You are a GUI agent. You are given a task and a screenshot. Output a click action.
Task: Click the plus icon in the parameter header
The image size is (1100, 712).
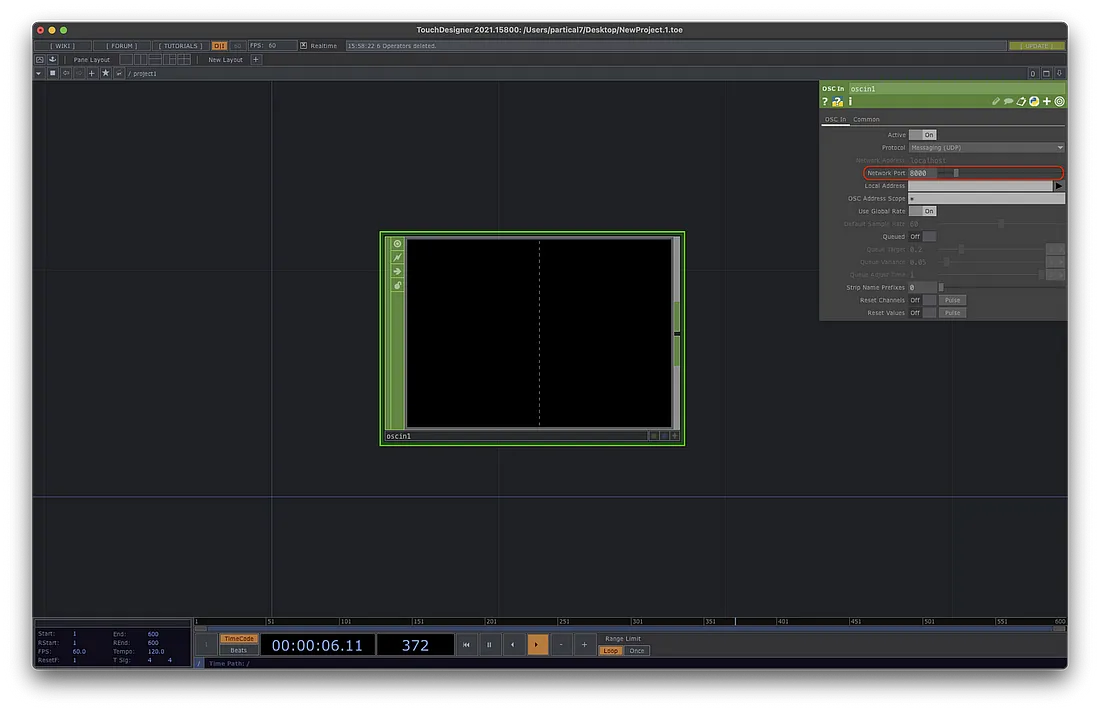point(1046,102)
